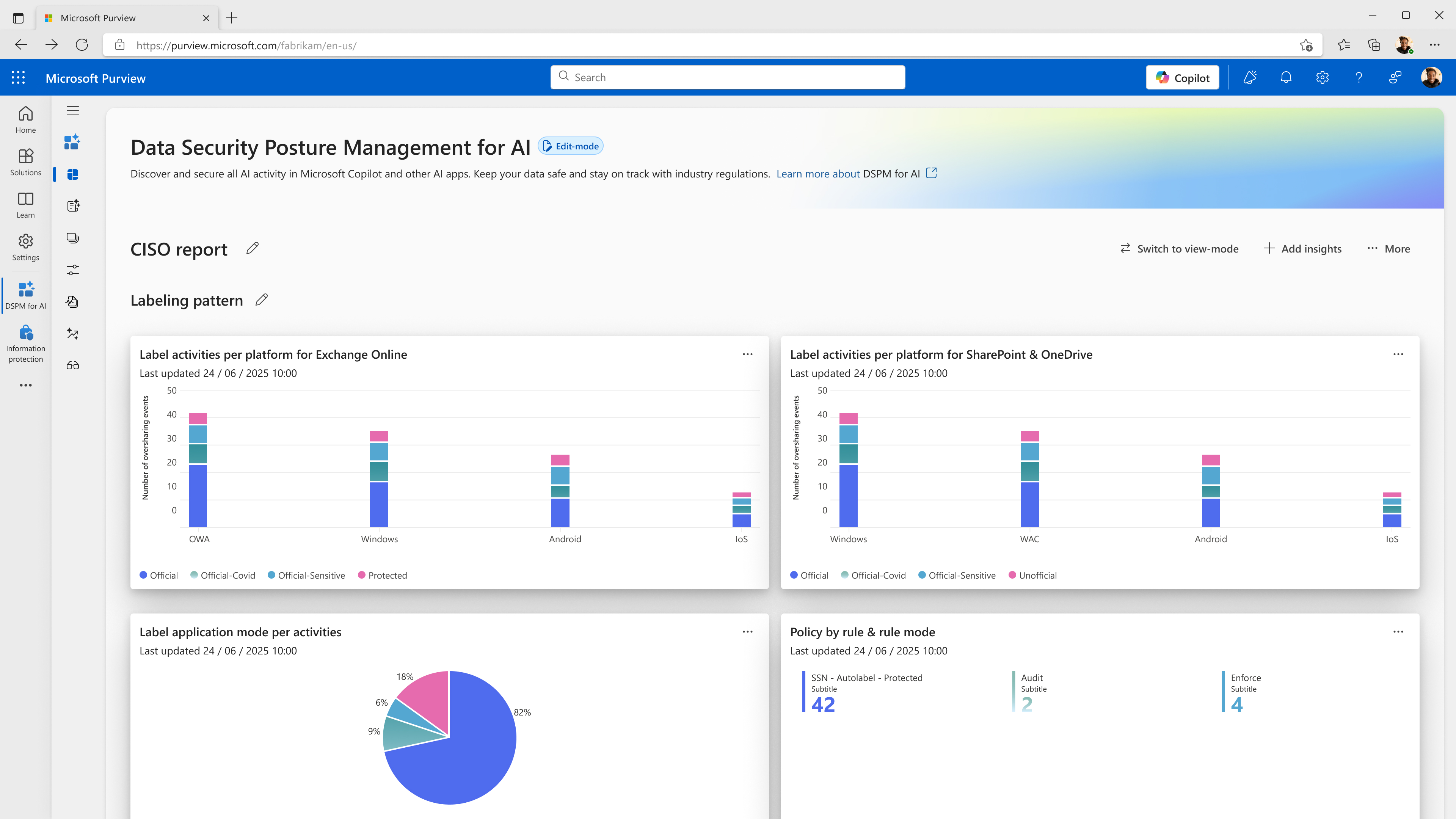Click the SSN - Autolabel - Protected value 42
The image size is (1456, 819).
(x=823, y=705)
